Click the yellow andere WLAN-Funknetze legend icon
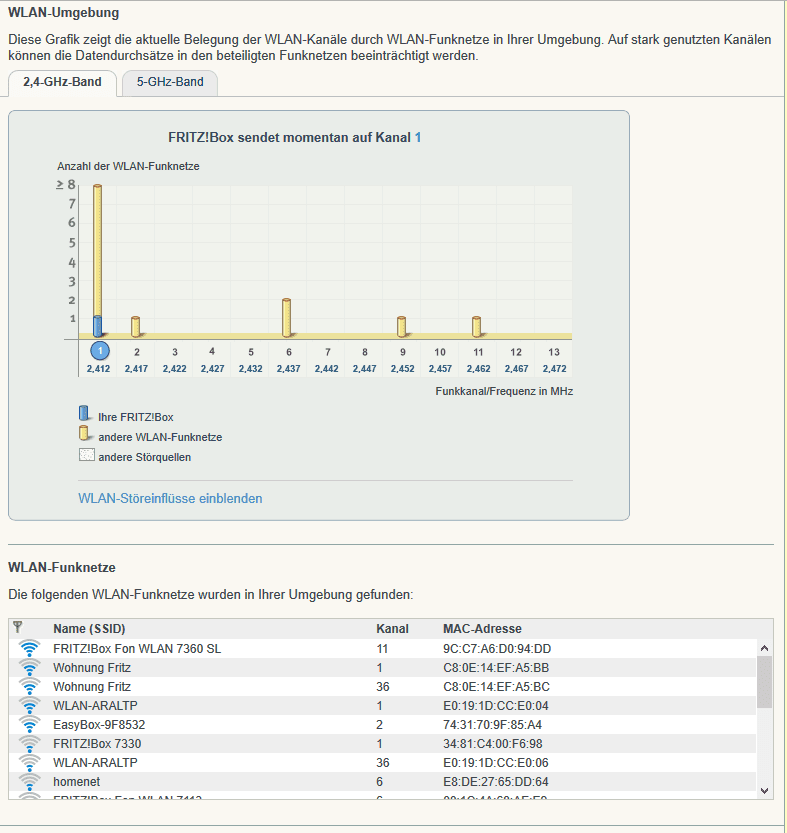Screen dimensions: 787x833 84,434
